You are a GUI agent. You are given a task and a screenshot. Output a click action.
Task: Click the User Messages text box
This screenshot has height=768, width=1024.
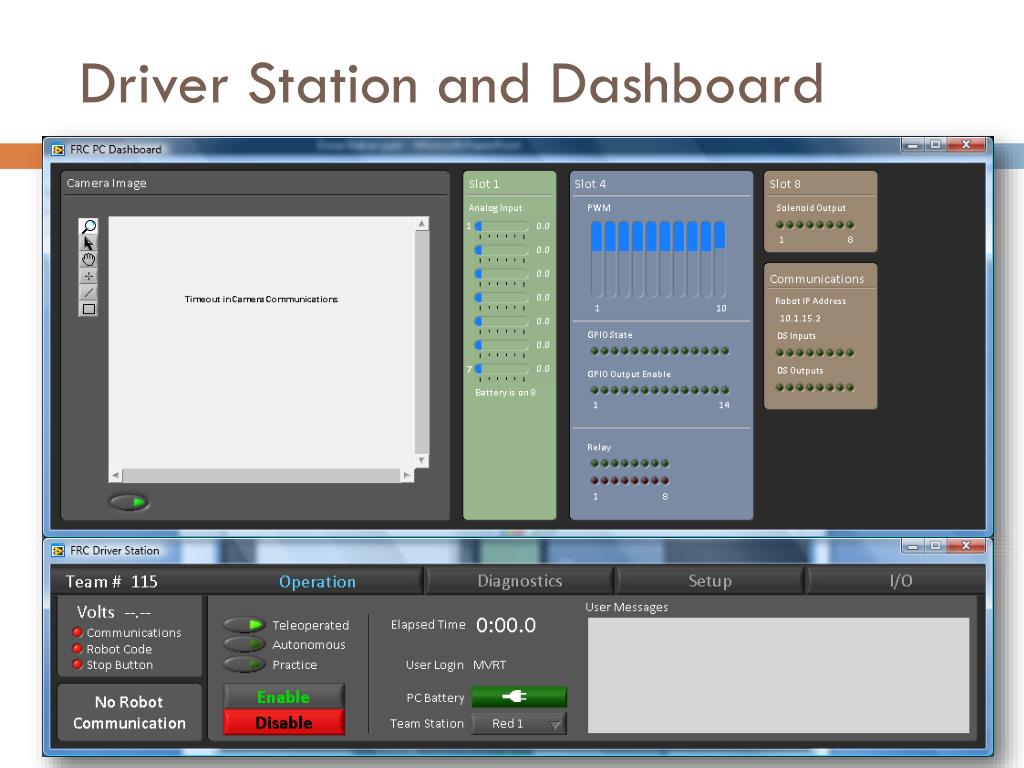[x=778, y=675]
